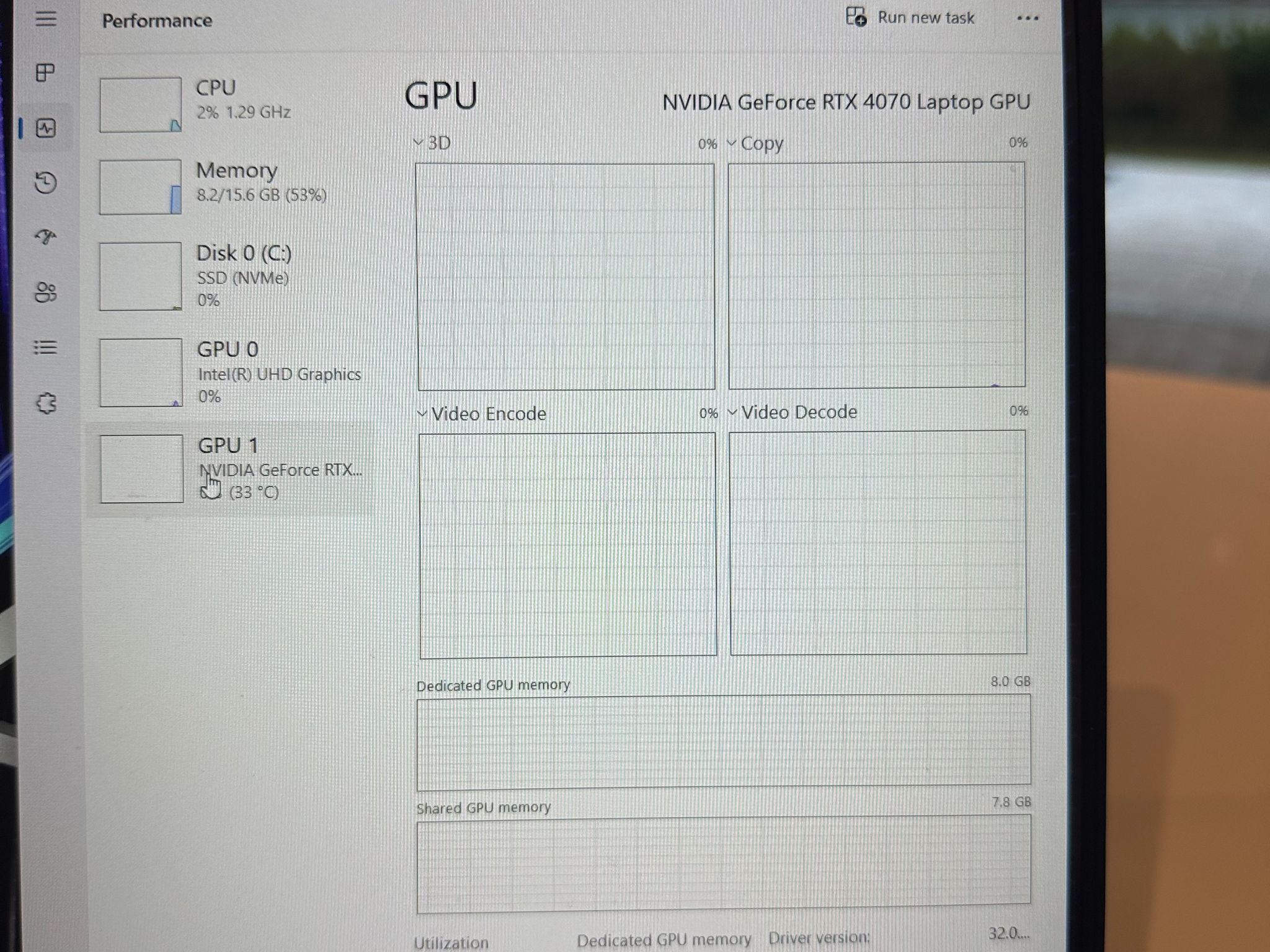Click the 3D utilization graph
This screenshot has height=952, width=1270.
[x=566, y=276]
